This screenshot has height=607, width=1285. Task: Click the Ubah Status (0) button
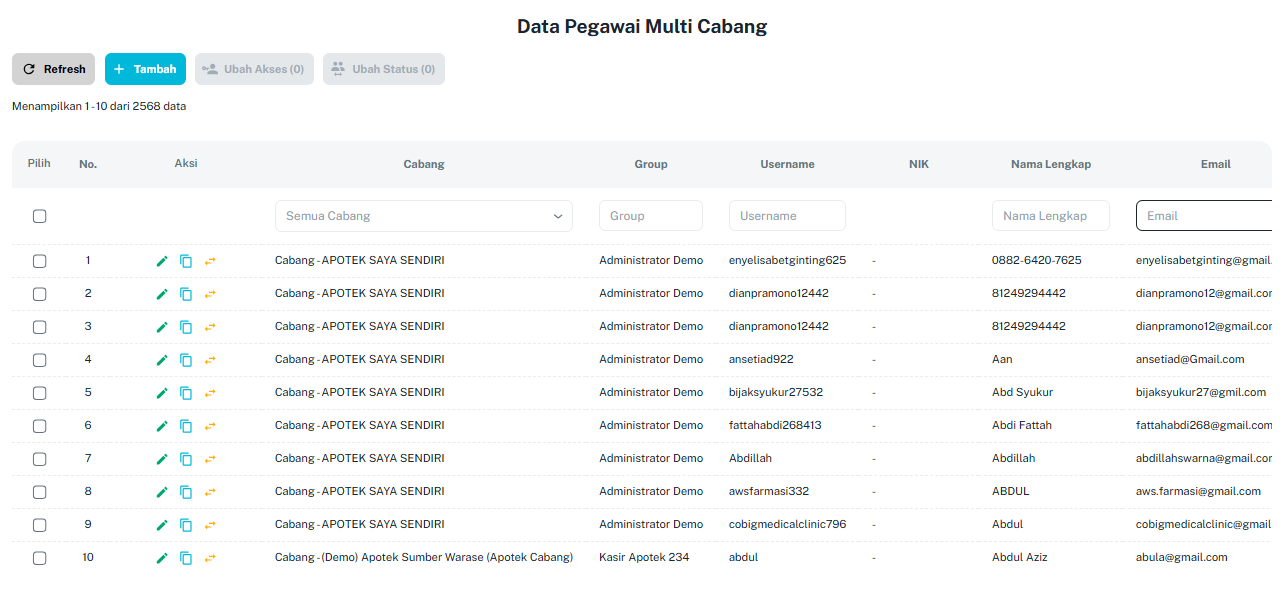pyautogui.click(x=384, y=69)
